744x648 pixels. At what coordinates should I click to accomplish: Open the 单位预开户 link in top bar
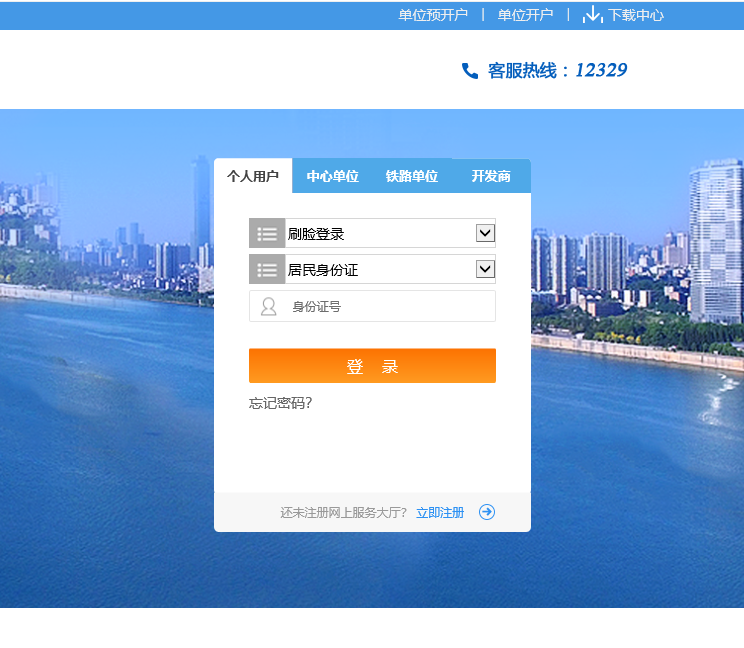point(432,15)
